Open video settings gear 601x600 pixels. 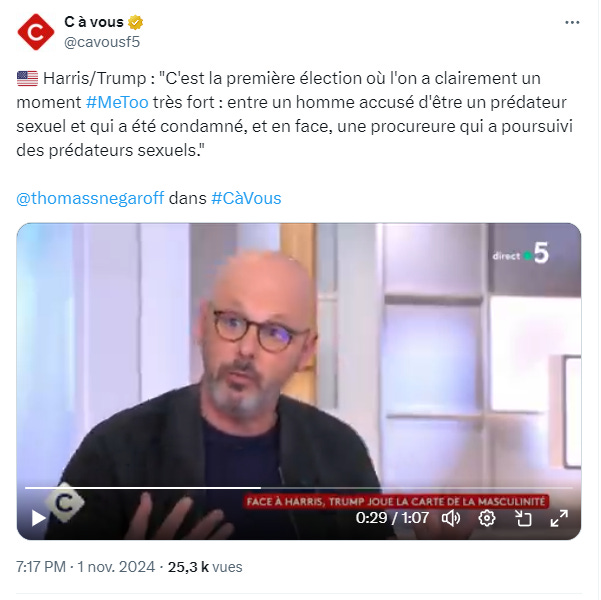click(x=487, y=518)
